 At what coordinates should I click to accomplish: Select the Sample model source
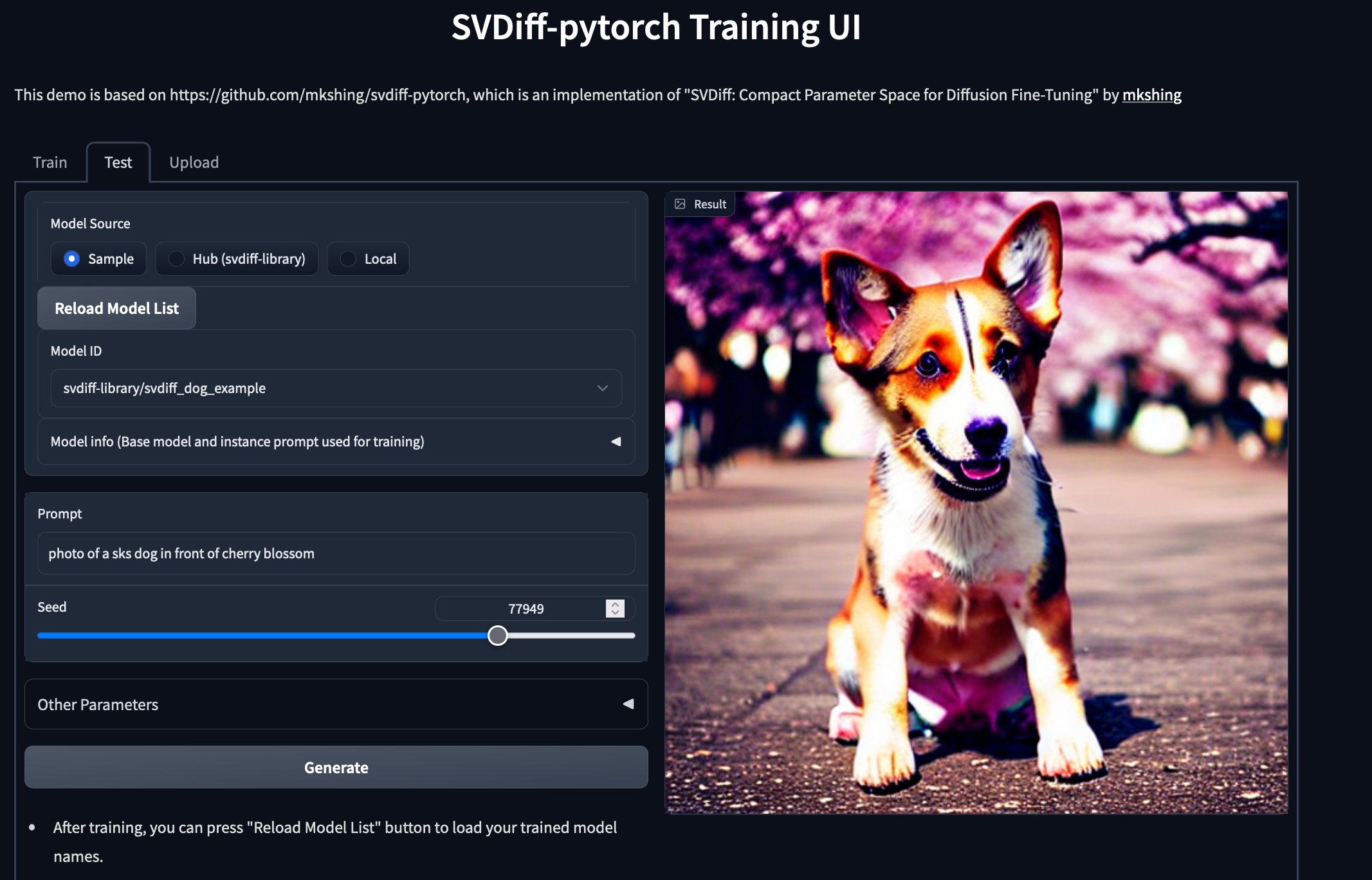click(x=72, y=259)
